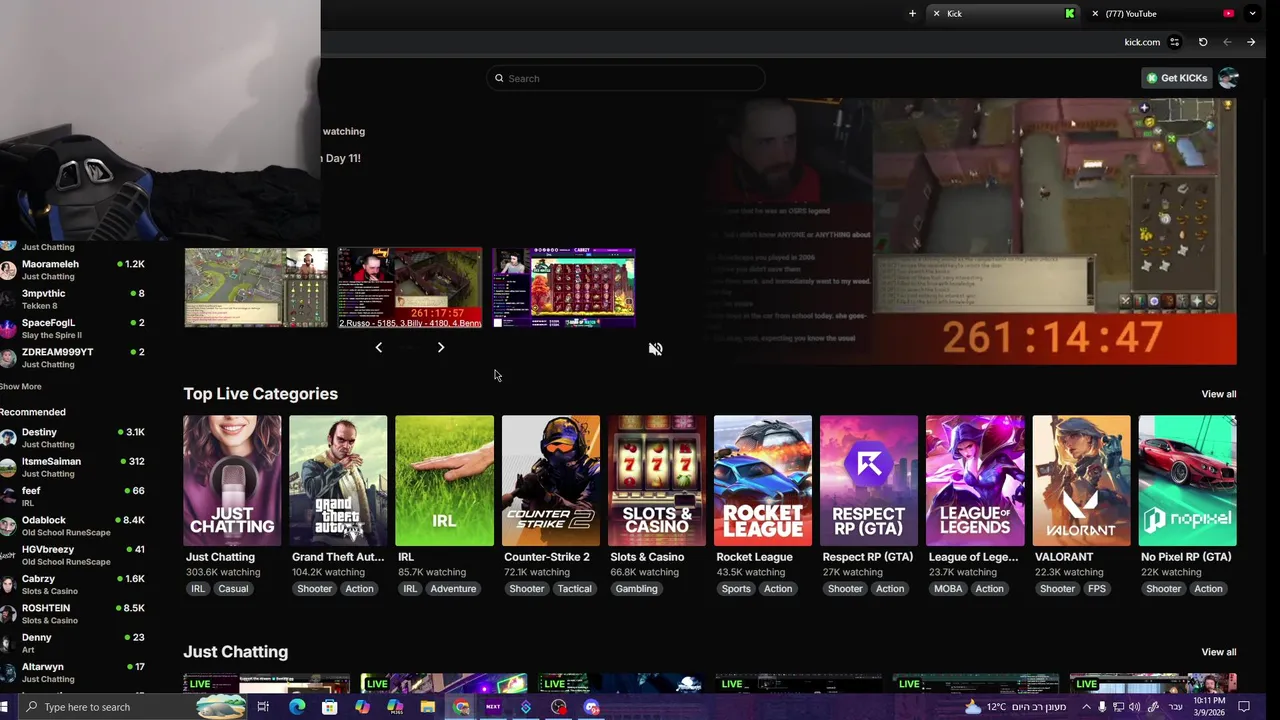This screenshot has height=720, width=1280.
Task: Open a new browser tab with plus
Action: click(912, 14)
